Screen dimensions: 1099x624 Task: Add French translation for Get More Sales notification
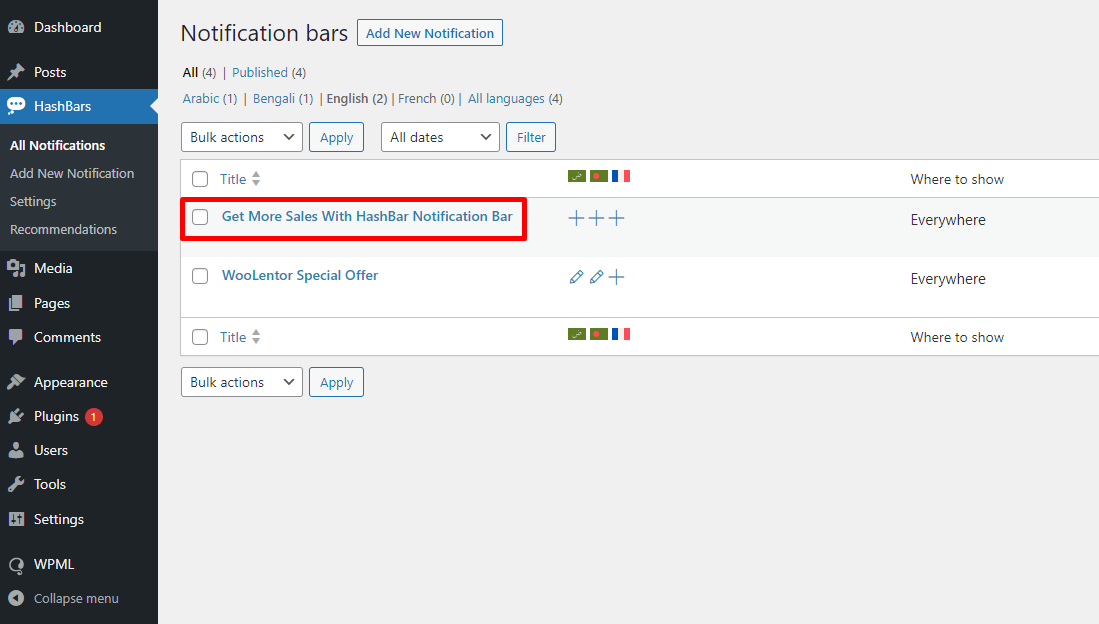point(617,218)
